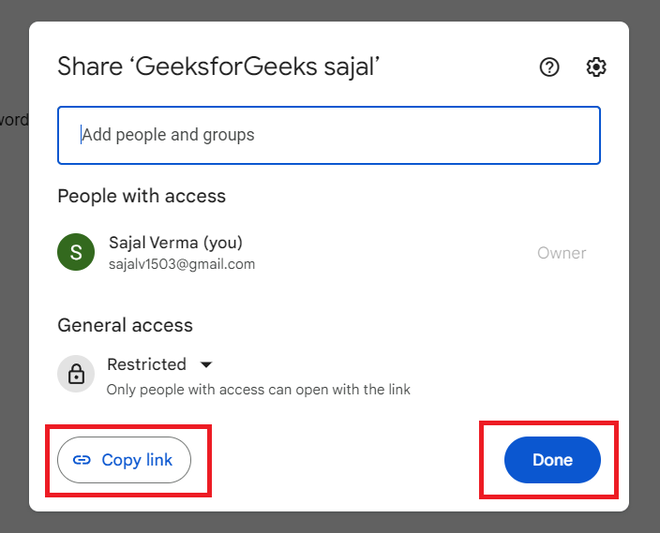This screenshot has height=533, width=660.
Task: Expand the Restricted access dropdown arrow
Action: click(x=206, y=364)
